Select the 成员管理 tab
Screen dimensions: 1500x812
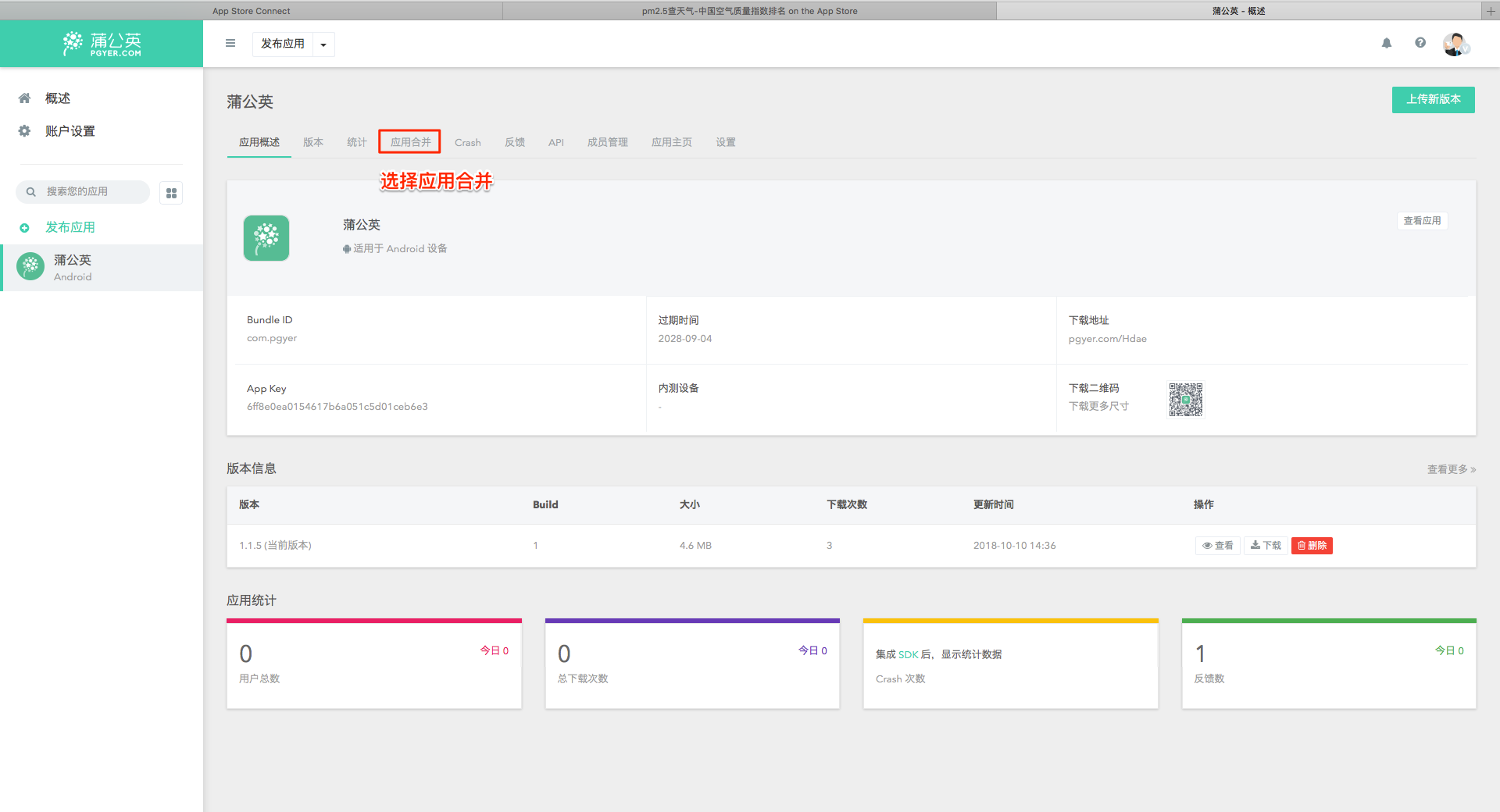pos(607,142)
